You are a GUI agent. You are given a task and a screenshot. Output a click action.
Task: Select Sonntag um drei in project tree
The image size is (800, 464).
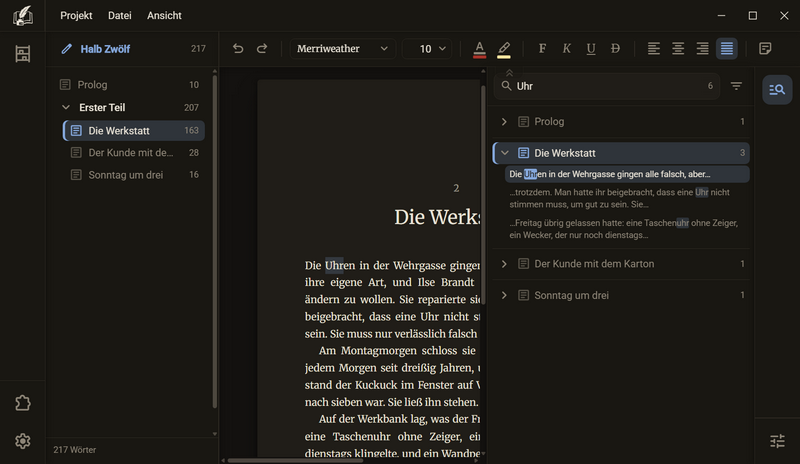[134, 175]
